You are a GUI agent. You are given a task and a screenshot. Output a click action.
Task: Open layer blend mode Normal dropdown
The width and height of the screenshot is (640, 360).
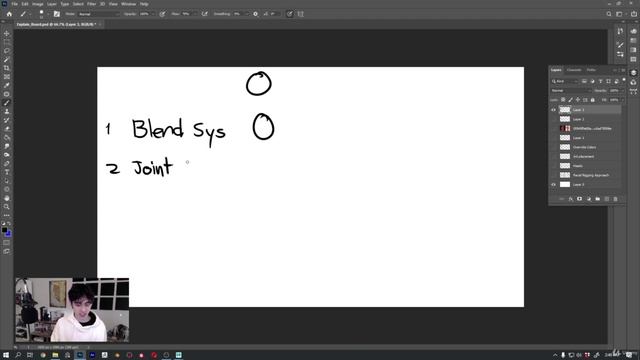571,91
